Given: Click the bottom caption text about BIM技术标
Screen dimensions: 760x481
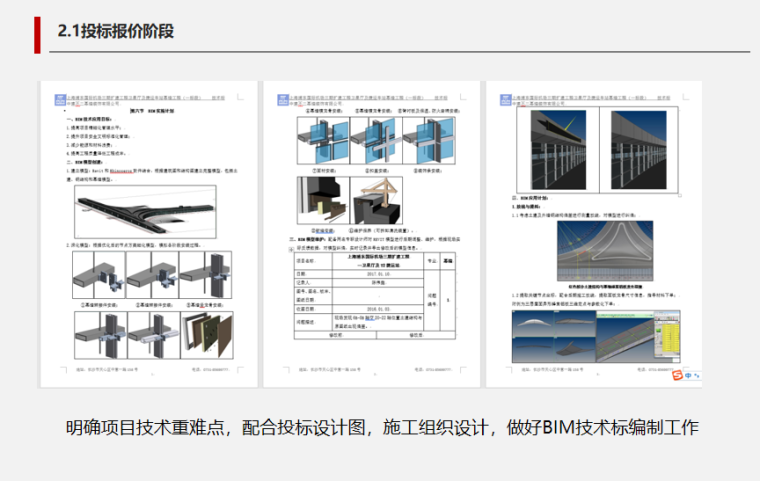Looking at the screenshot, I should [x=380, y=427].
